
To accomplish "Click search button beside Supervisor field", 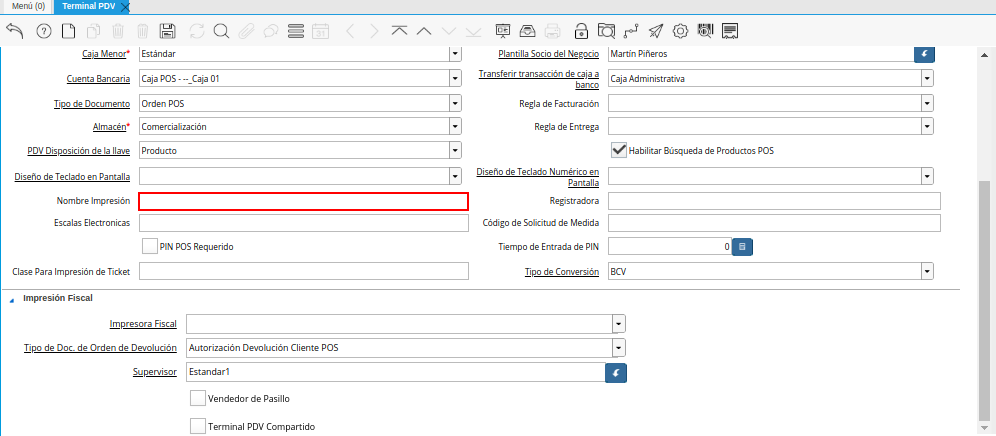I will tap(616, 372).
